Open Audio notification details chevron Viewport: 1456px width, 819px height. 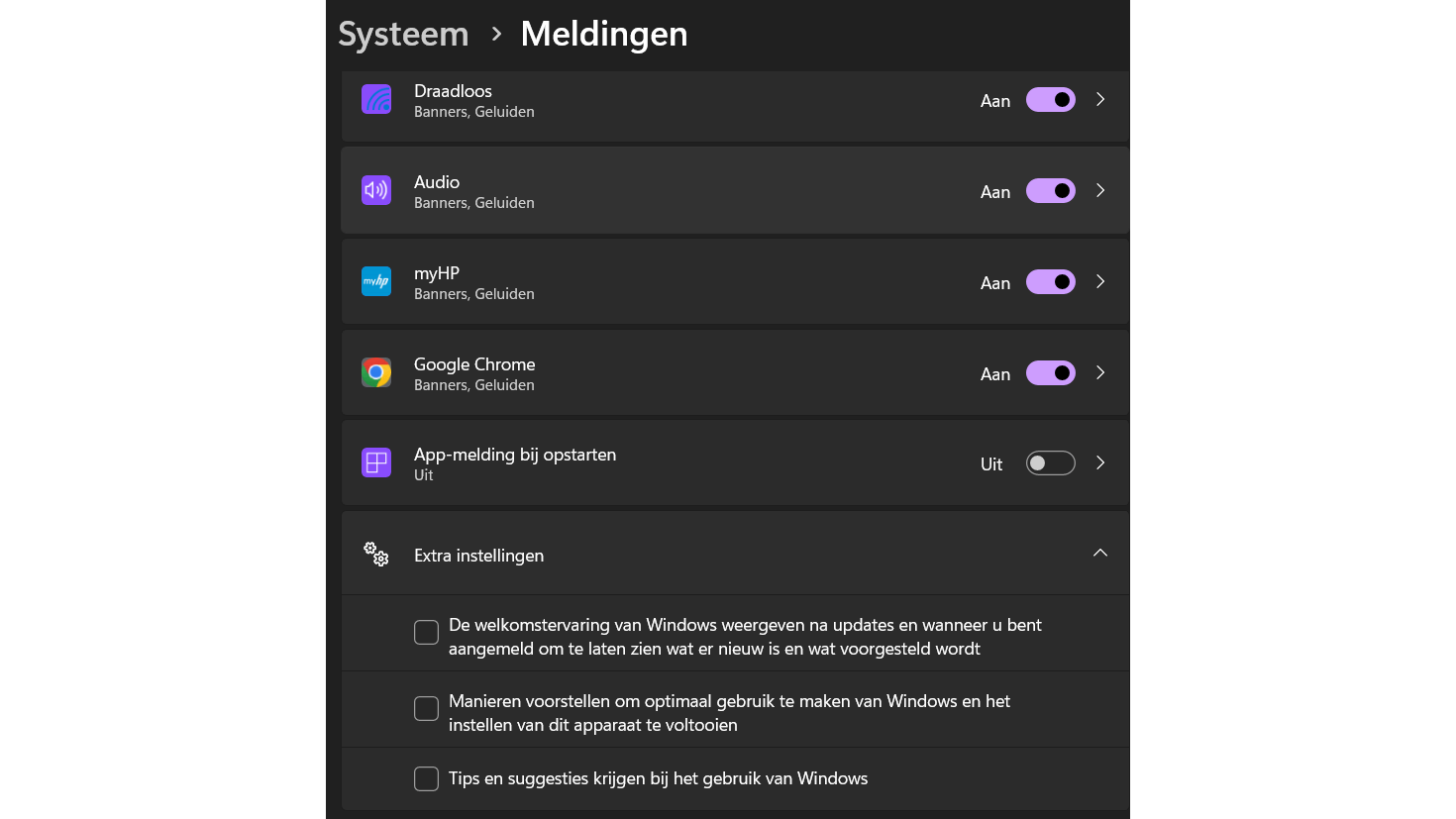pyautogui.click(x=1099, y=191)
